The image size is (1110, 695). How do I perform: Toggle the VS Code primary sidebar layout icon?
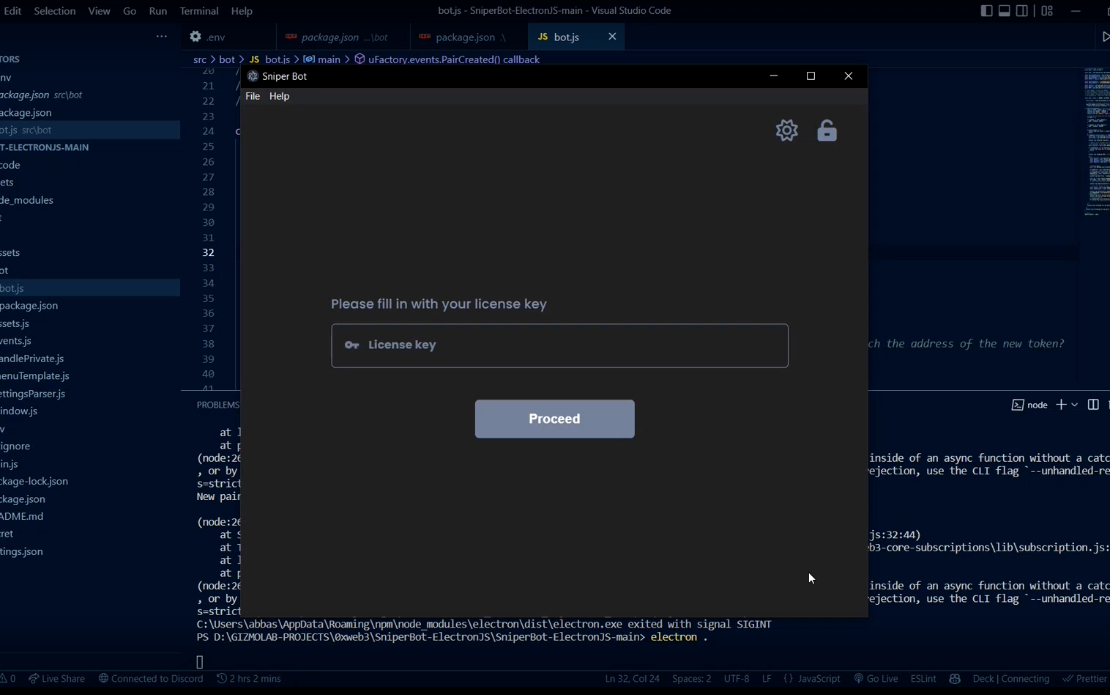[x=986, y=11]
